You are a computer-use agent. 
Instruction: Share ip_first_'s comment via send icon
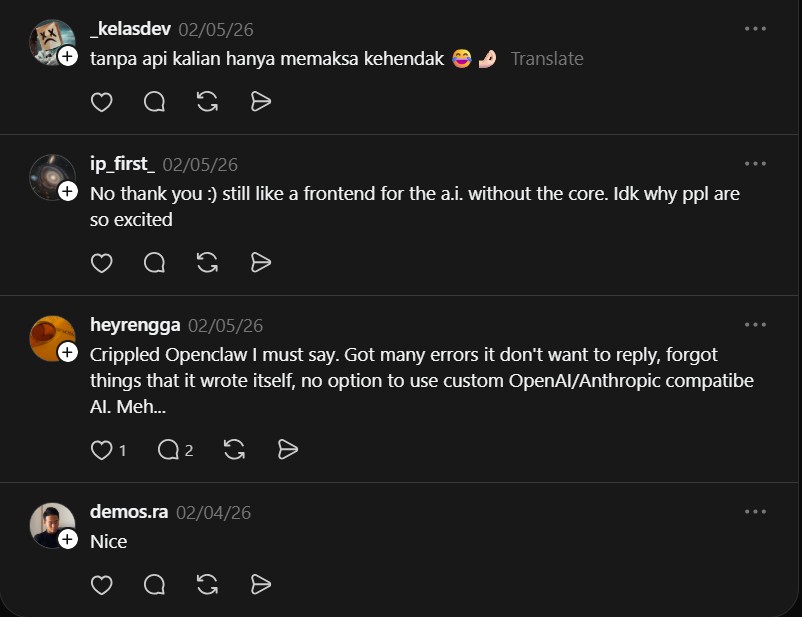pos(261,263)
